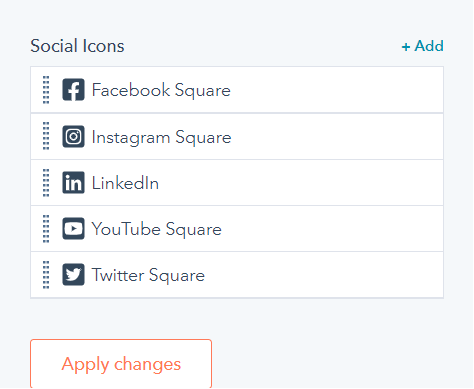Select the LinkedIn label text
The width and height of the screenshot is (474, 389).
125,183
